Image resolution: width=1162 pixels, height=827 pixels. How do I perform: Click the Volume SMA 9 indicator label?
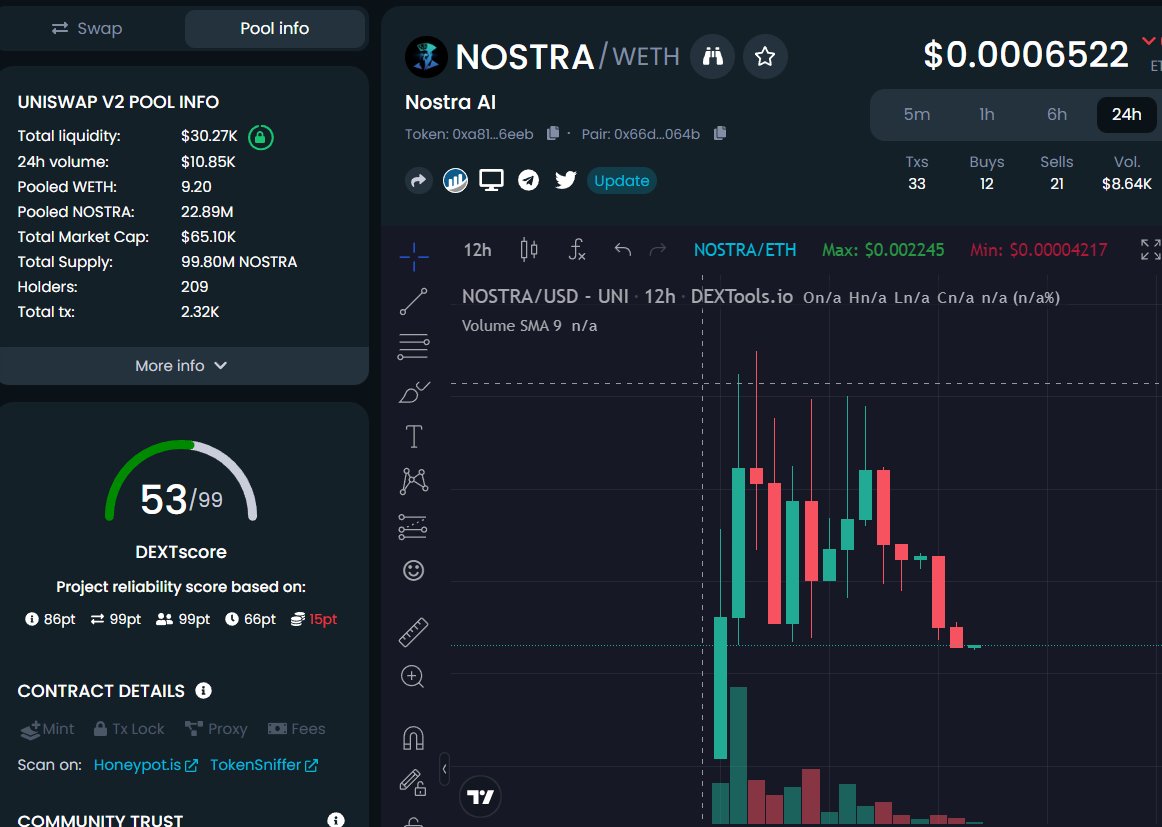click(x=529, y=325)
